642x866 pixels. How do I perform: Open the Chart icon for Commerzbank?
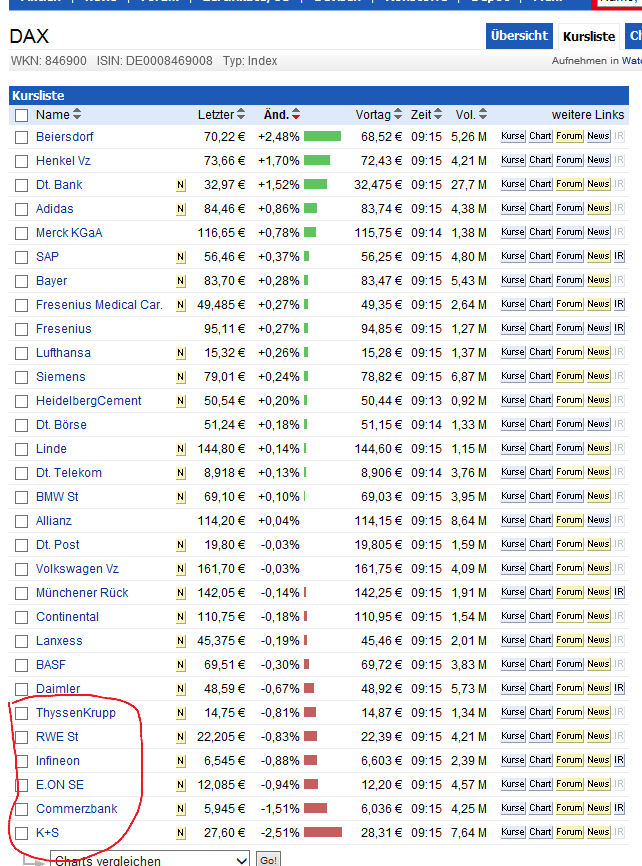pyautogui.click(x=540, y=808)
